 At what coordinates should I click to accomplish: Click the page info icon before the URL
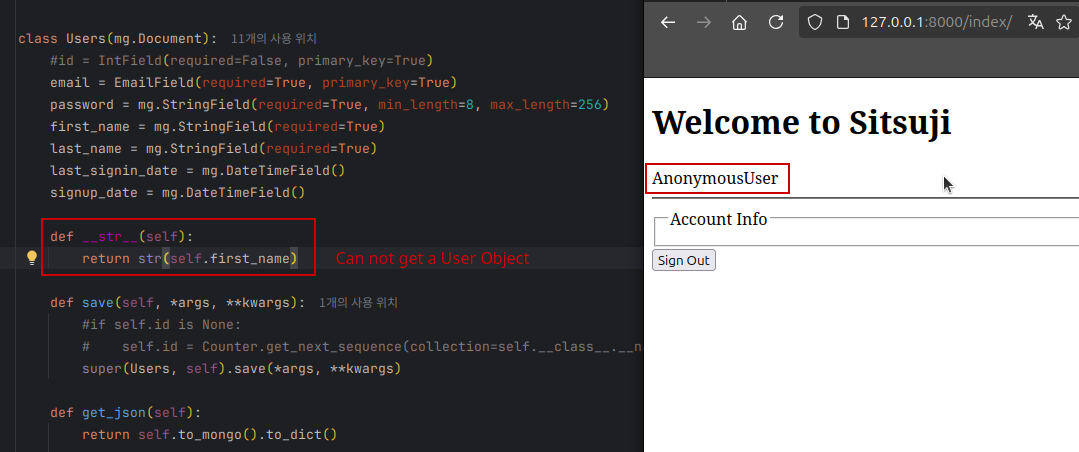coord(842,22)
